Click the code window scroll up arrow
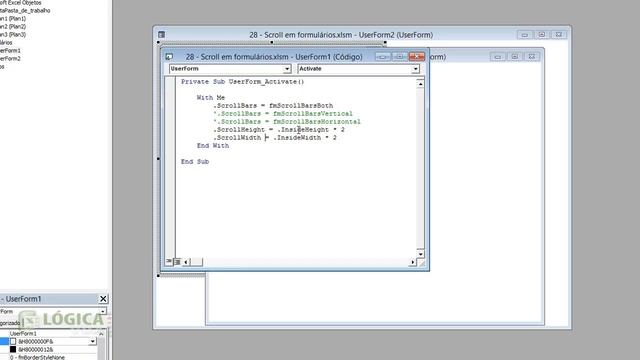Image resolution: width=640 pixels, height=360 pixels. pyautogui.click(x=420, y=84)
